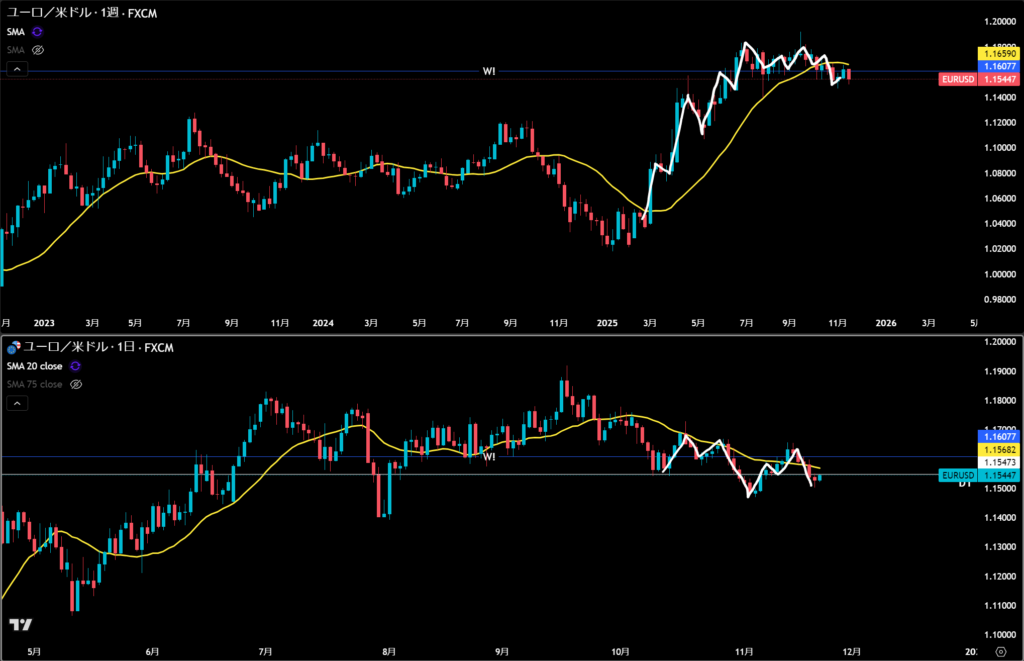Click the TradingView logo in the bottom-left
The width and height of the screenshot is (1024, 661).
20,625
